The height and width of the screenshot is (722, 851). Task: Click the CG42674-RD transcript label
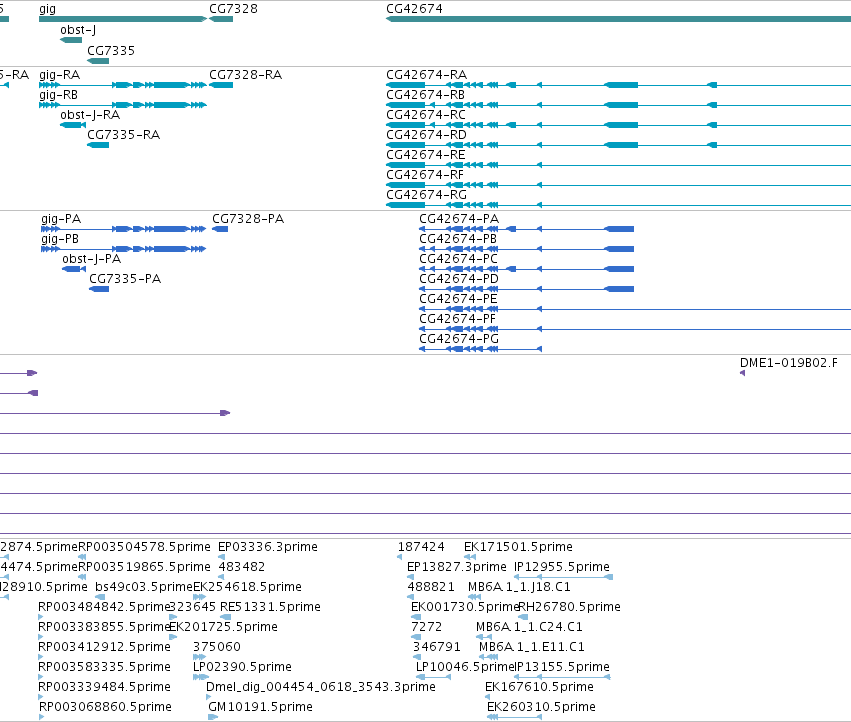point(427,135)
